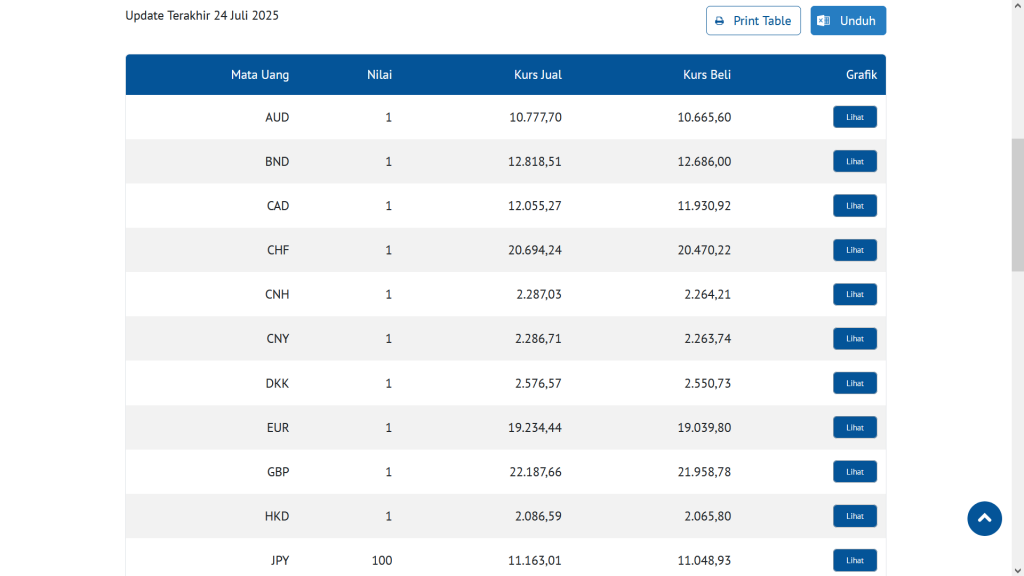Click Lihat in the CHF row
The height and width of the screenshot is (576, 1024).
(854, 250)
